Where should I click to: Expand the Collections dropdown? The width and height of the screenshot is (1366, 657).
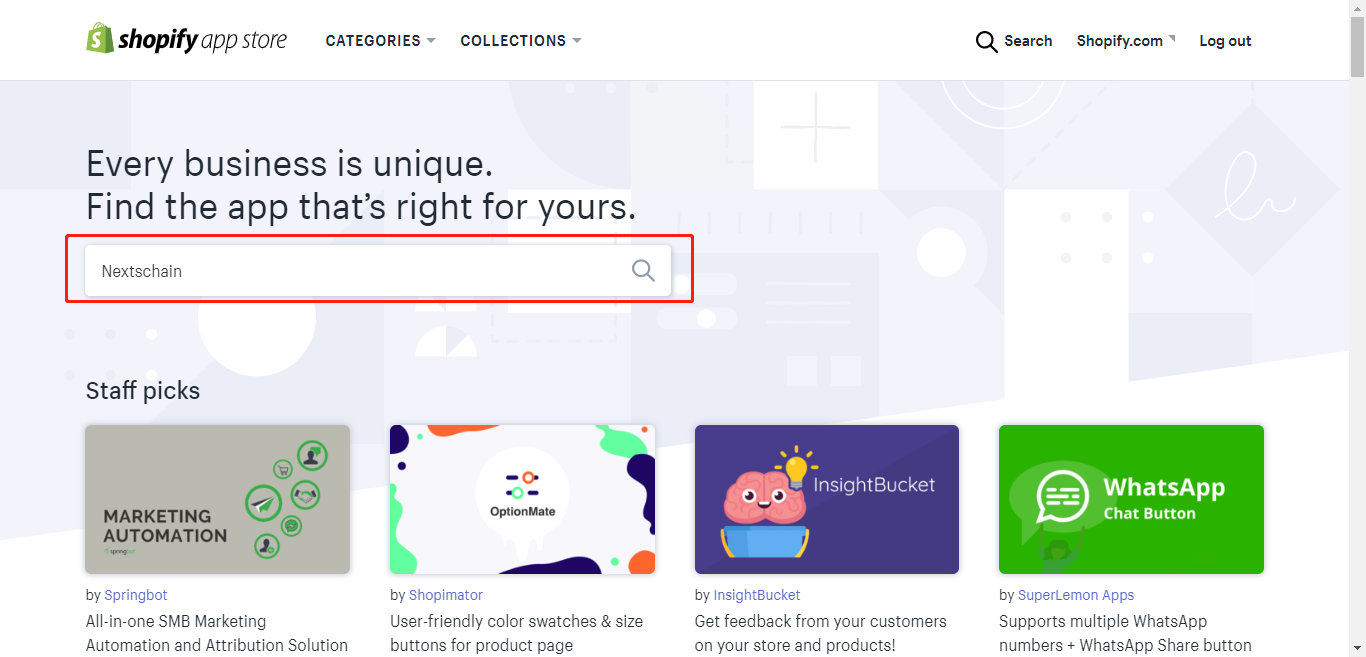coord(520,41)
